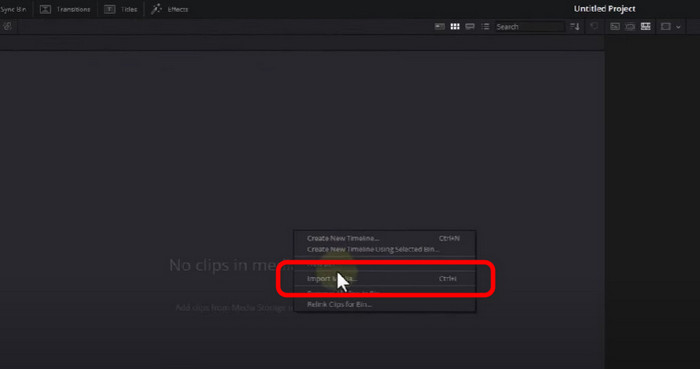Click the link icon below Sync Bin
Screen dimensions: 700x369
[x=7, y=27]
